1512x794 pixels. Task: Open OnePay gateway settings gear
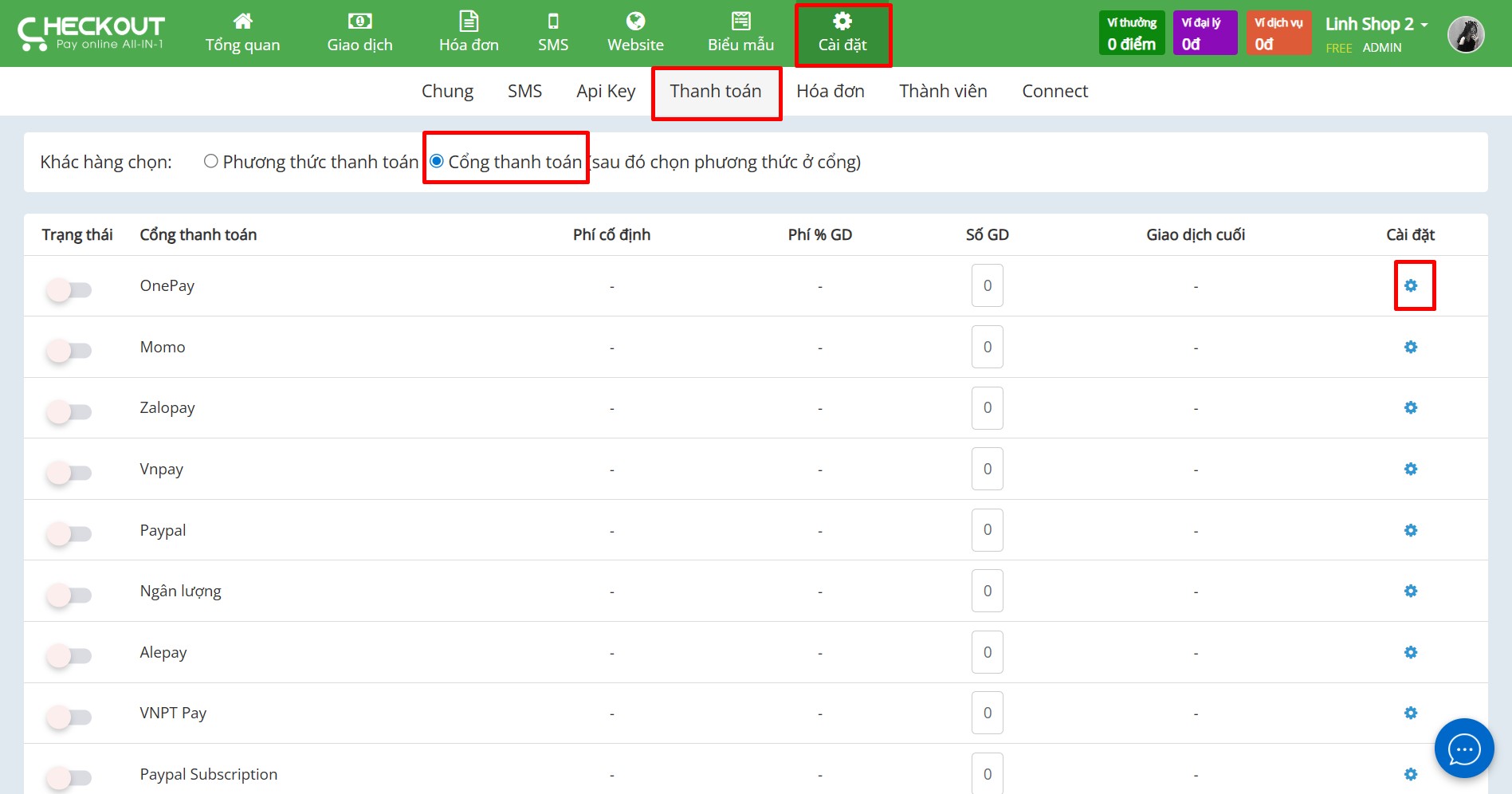pyautogui.click(x=1411, y=285)
